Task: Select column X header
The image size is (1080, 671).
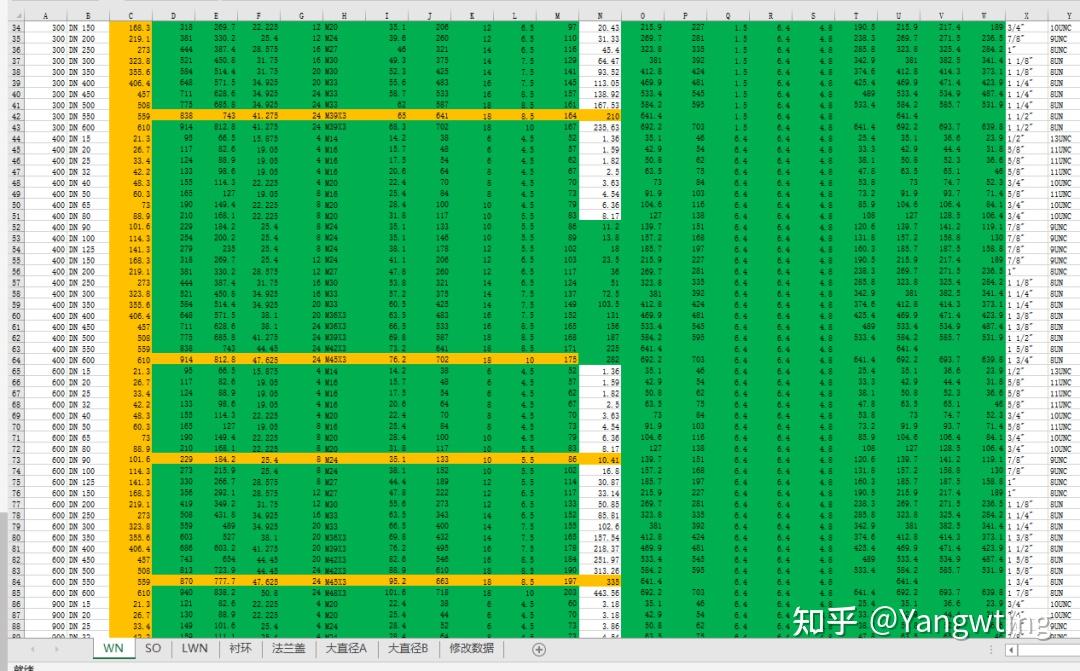Action: [x=1026, y=15]
